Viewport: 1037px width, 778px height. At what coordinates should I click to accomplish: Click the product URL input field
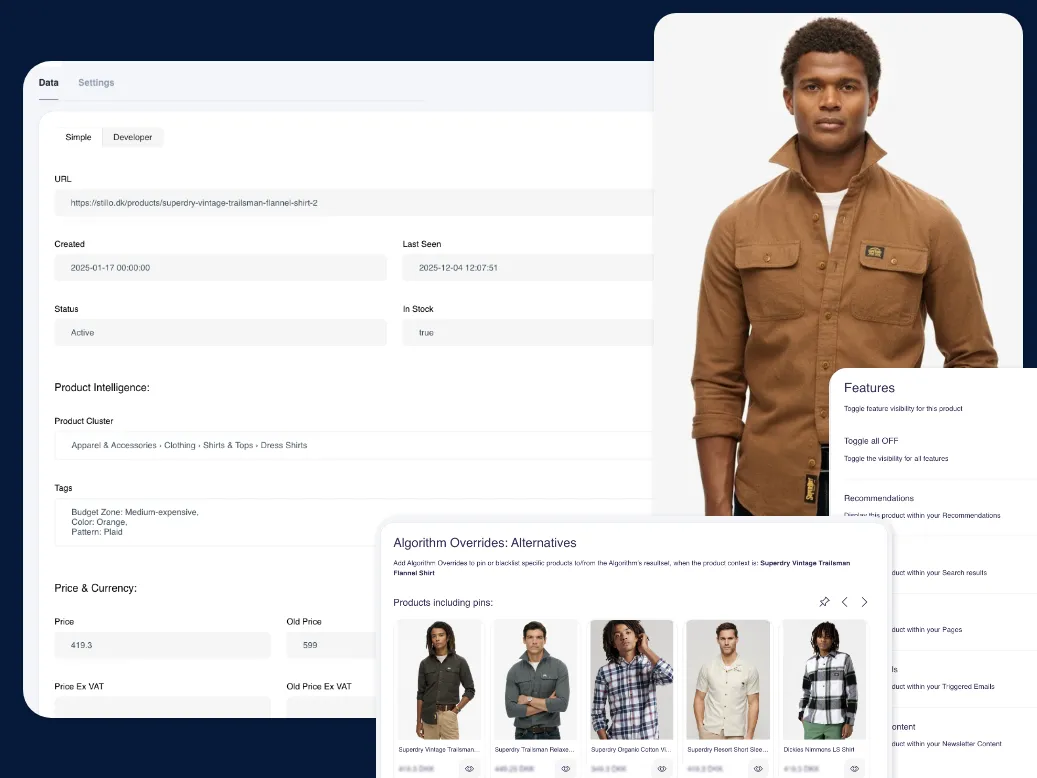pos(300,202)
